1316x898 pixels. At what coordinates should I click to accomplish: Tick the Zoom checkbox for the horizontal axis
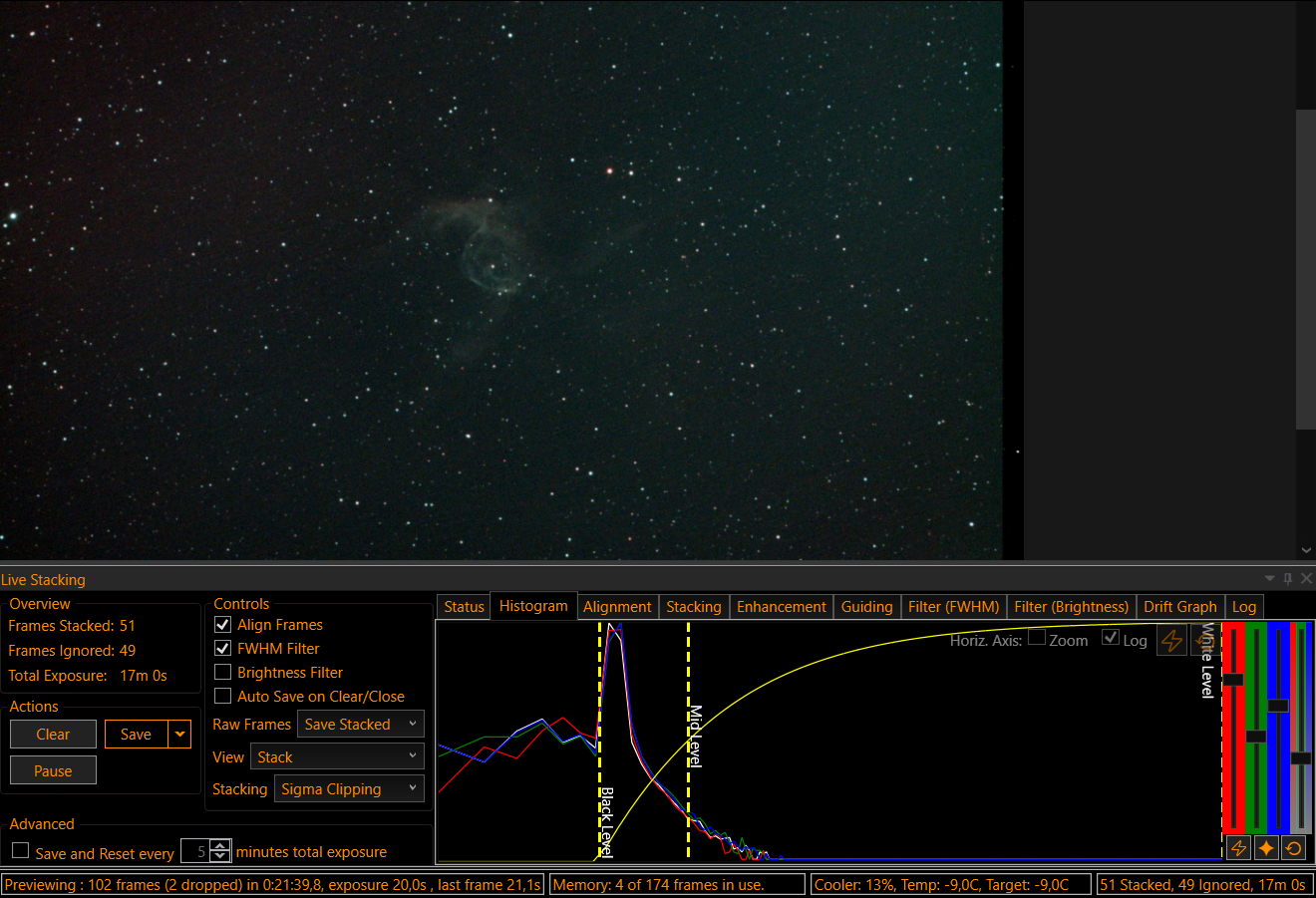(x=1037, y=639)
